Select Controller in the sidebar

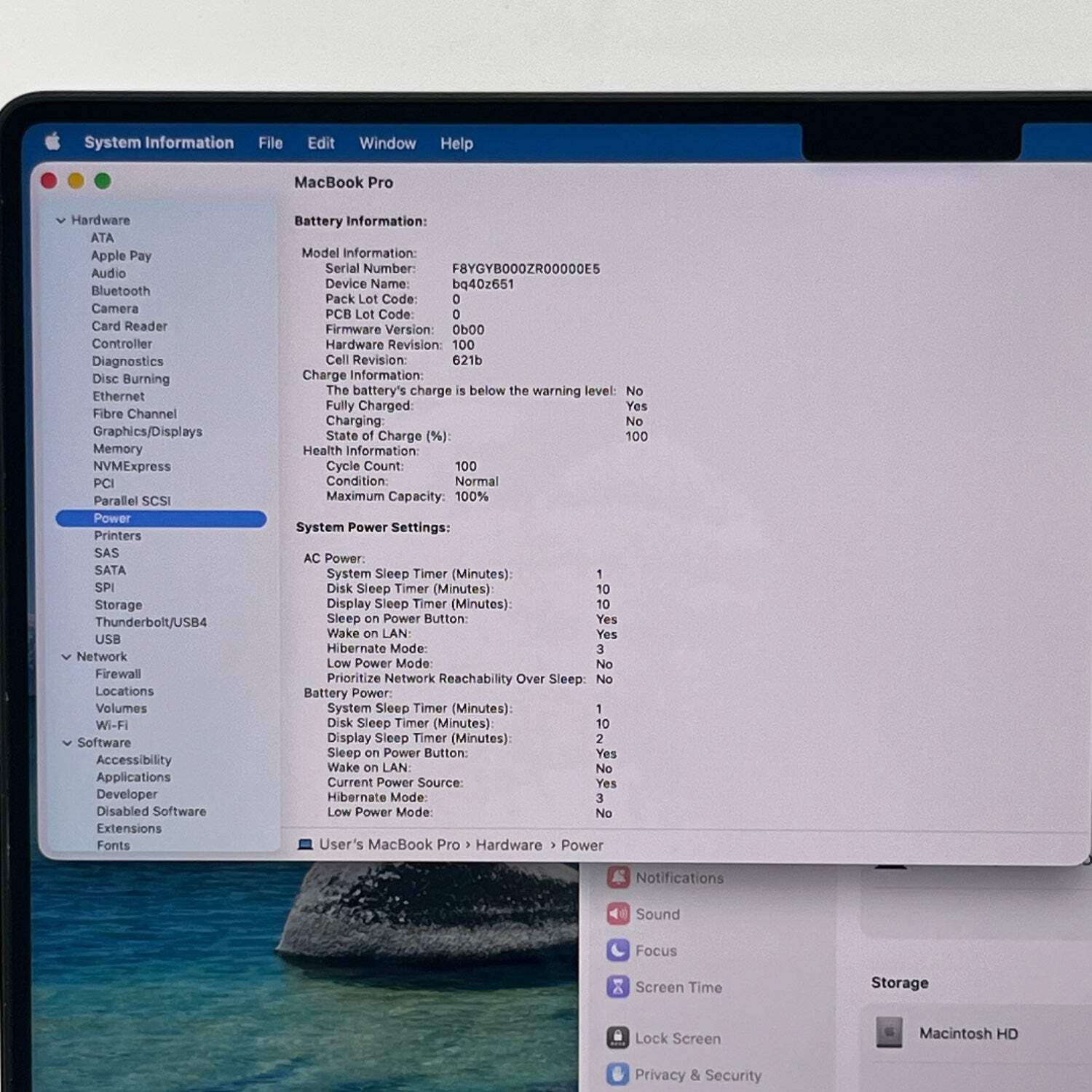point(122,344)
